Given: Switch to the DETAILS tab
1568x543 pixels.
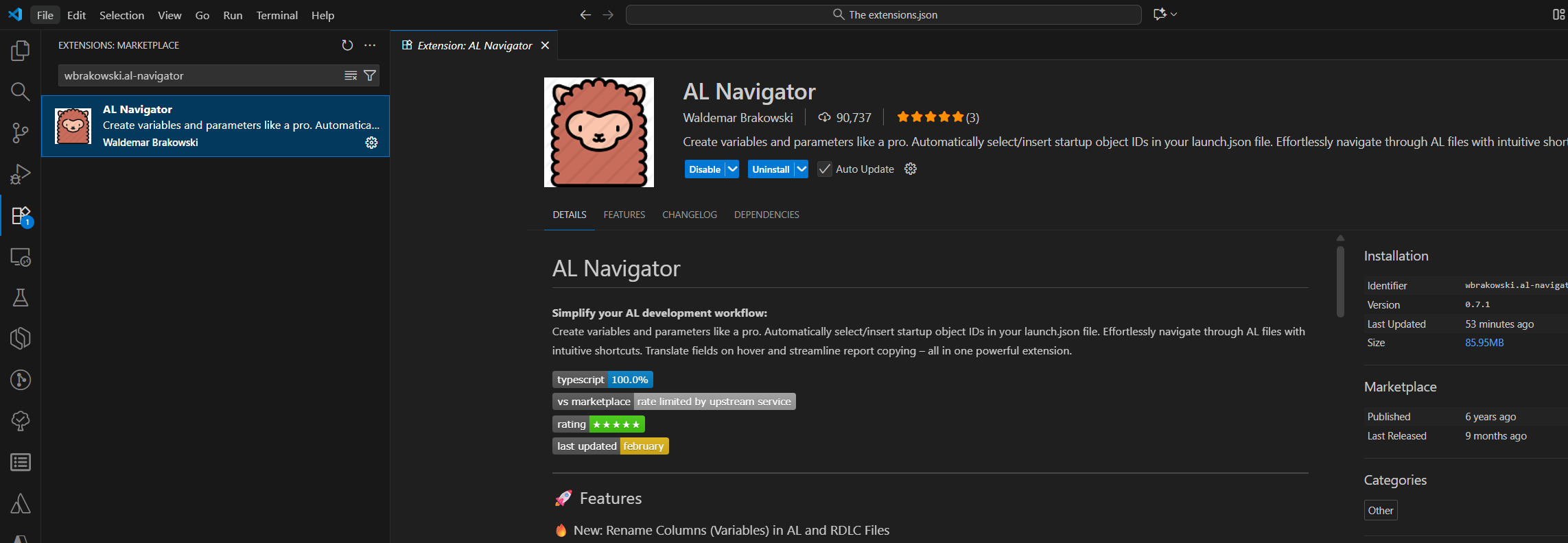Looking at the screenshot, I should (x=570, y=215).
